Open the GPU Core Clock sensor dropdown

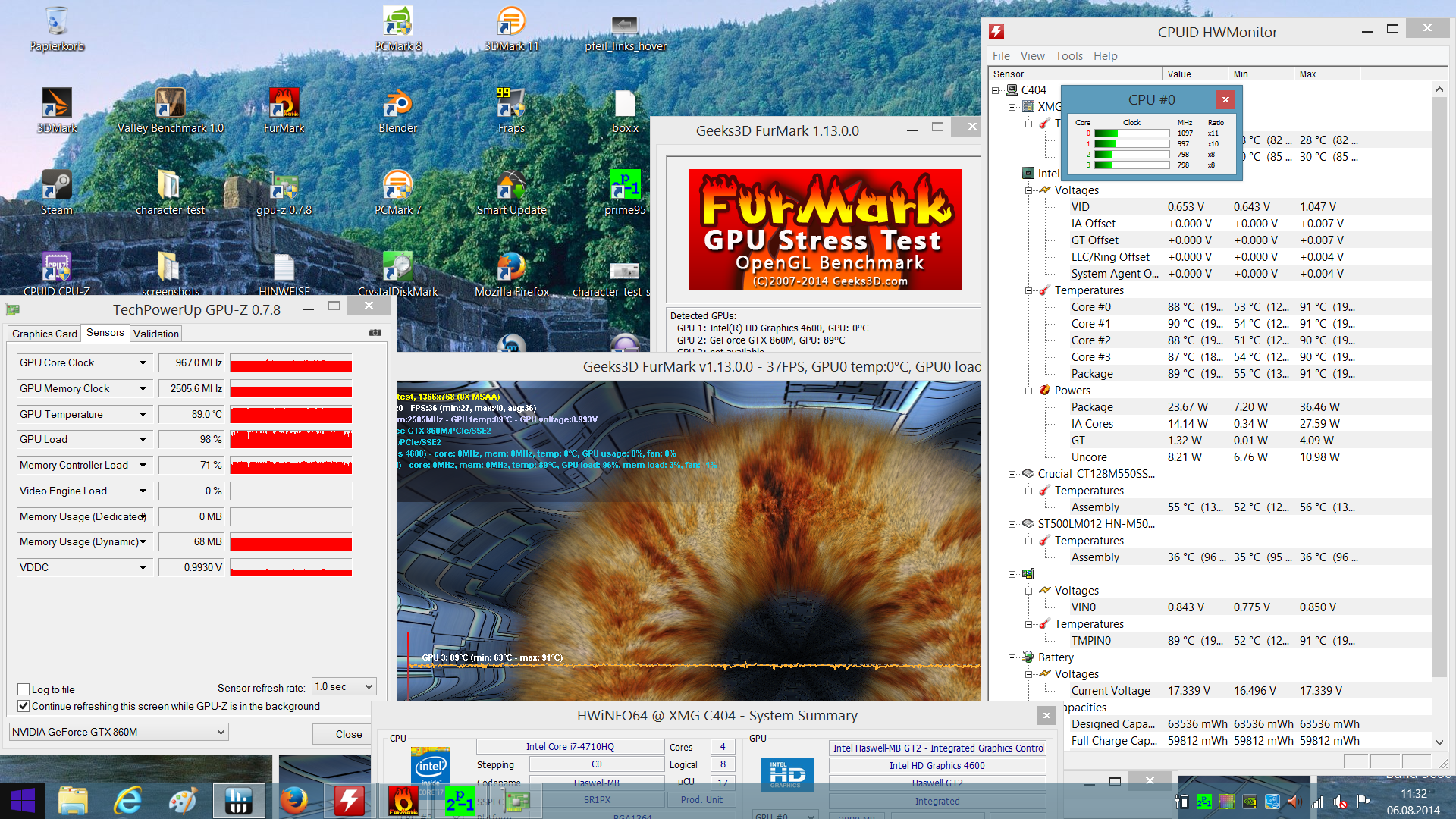143,362
